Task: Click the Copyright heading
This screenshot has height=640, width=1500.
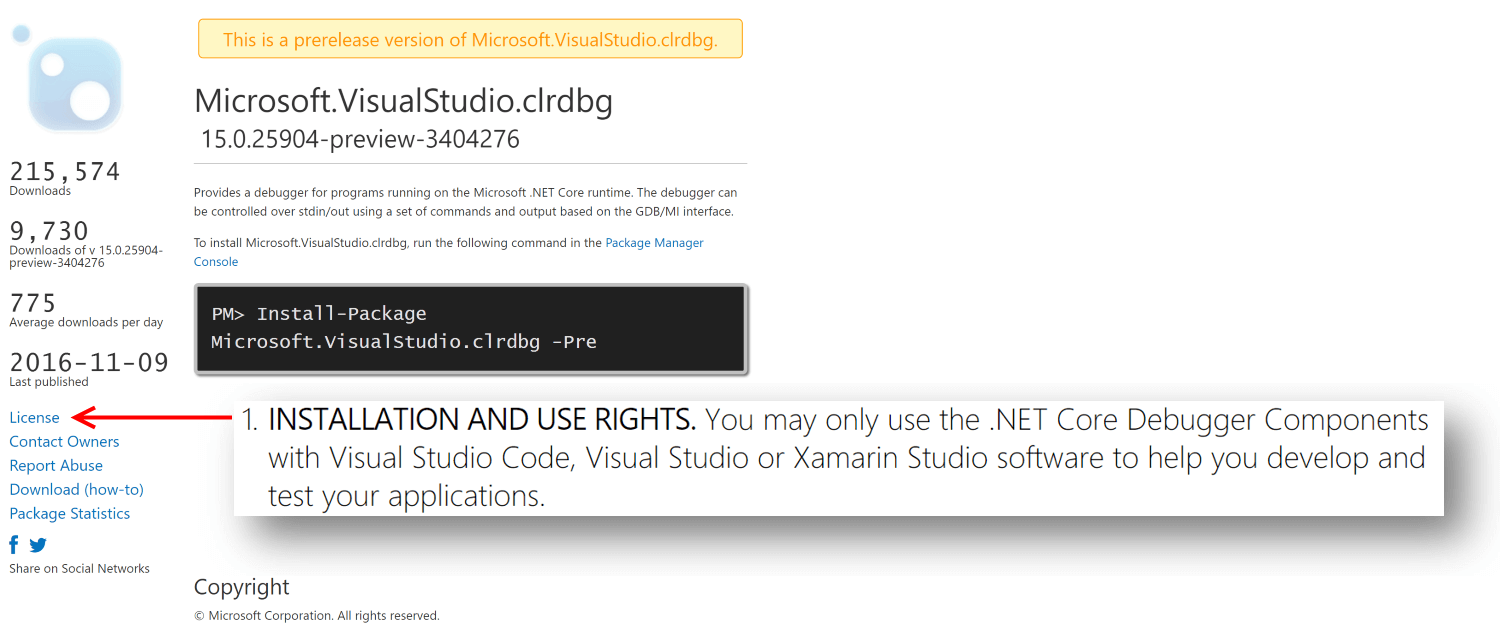Action: pos(242,587)
